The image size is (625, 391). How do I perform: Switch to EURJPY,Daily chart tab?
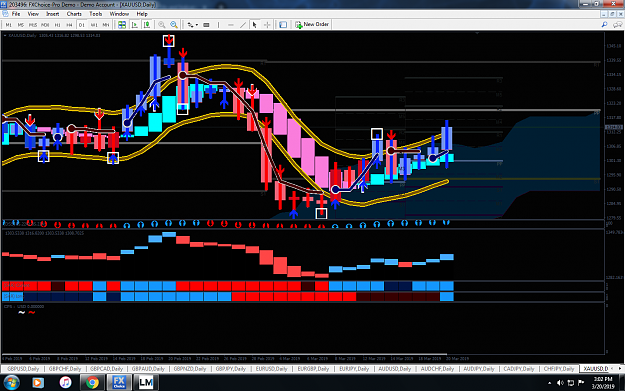click(354, 369)
